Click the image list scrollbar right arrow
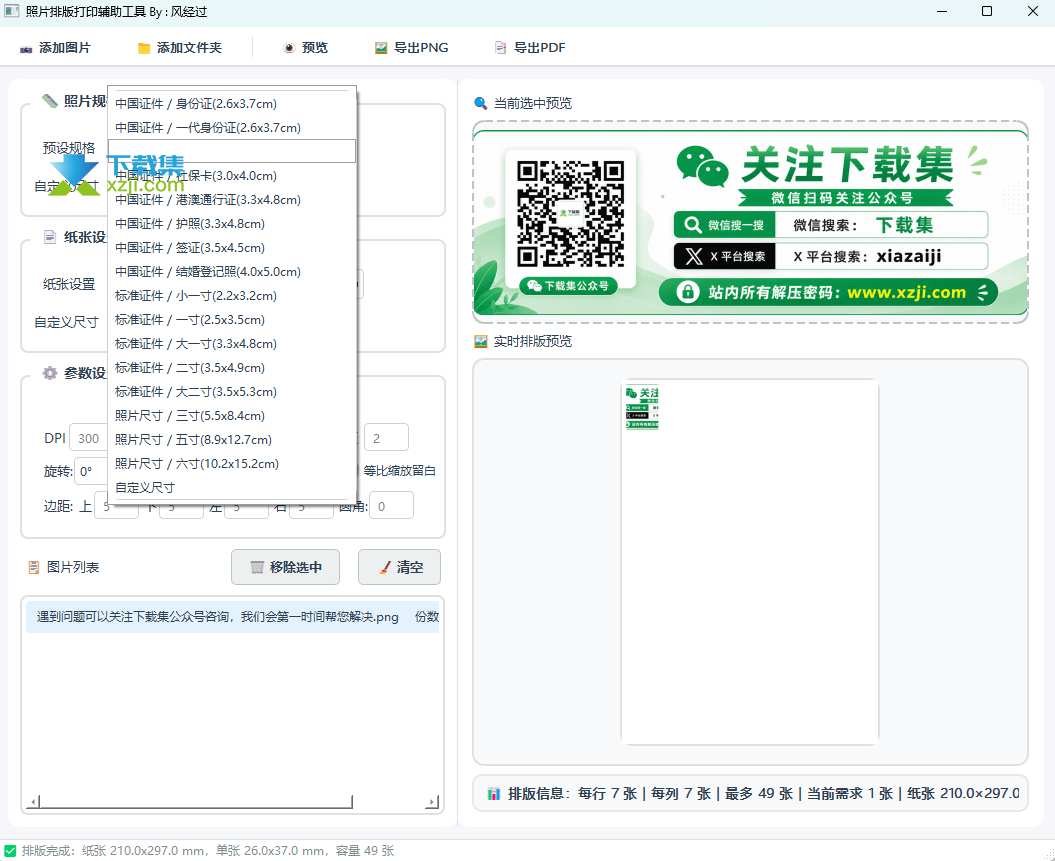 [x=433, y=802]
